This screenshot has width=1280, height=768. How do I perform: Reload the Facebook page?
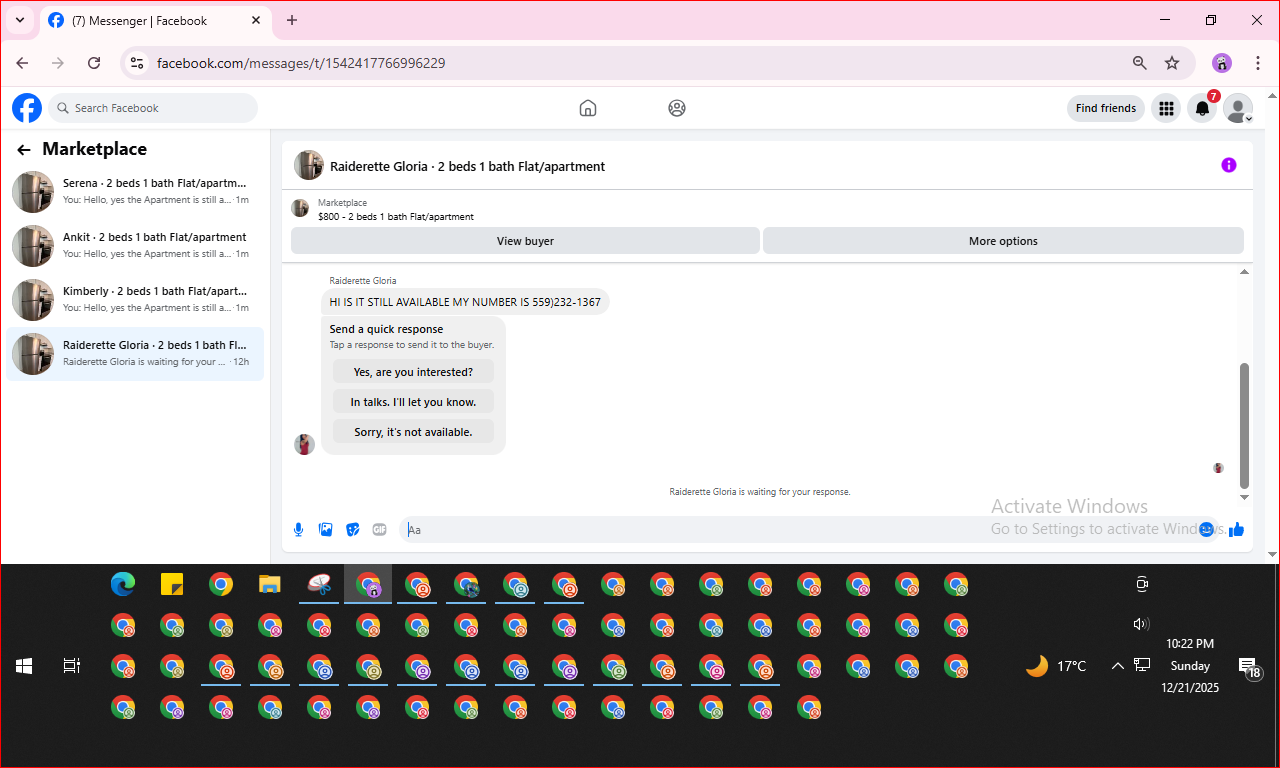pos(94,63)
